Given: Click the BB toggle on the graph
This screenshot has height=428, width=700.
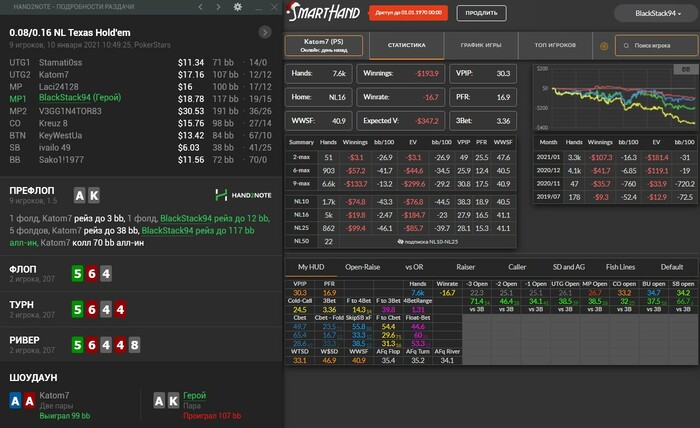Looking at the screenshot, I should [x=686, y=69].
